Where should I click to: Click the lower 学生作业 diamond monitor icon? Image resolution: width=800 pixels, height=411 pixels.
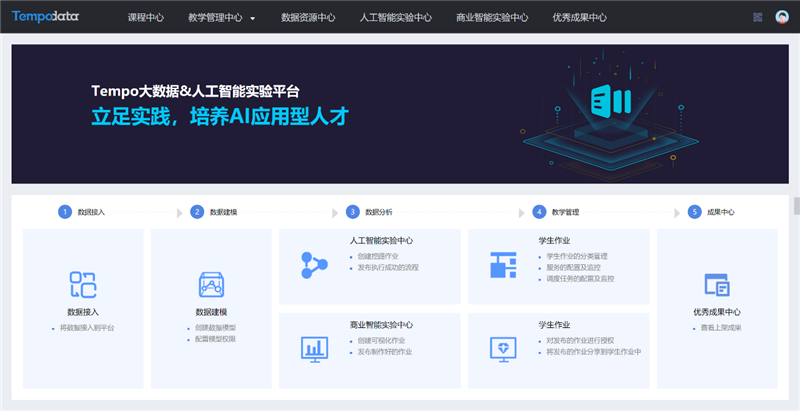coord(502,347)
